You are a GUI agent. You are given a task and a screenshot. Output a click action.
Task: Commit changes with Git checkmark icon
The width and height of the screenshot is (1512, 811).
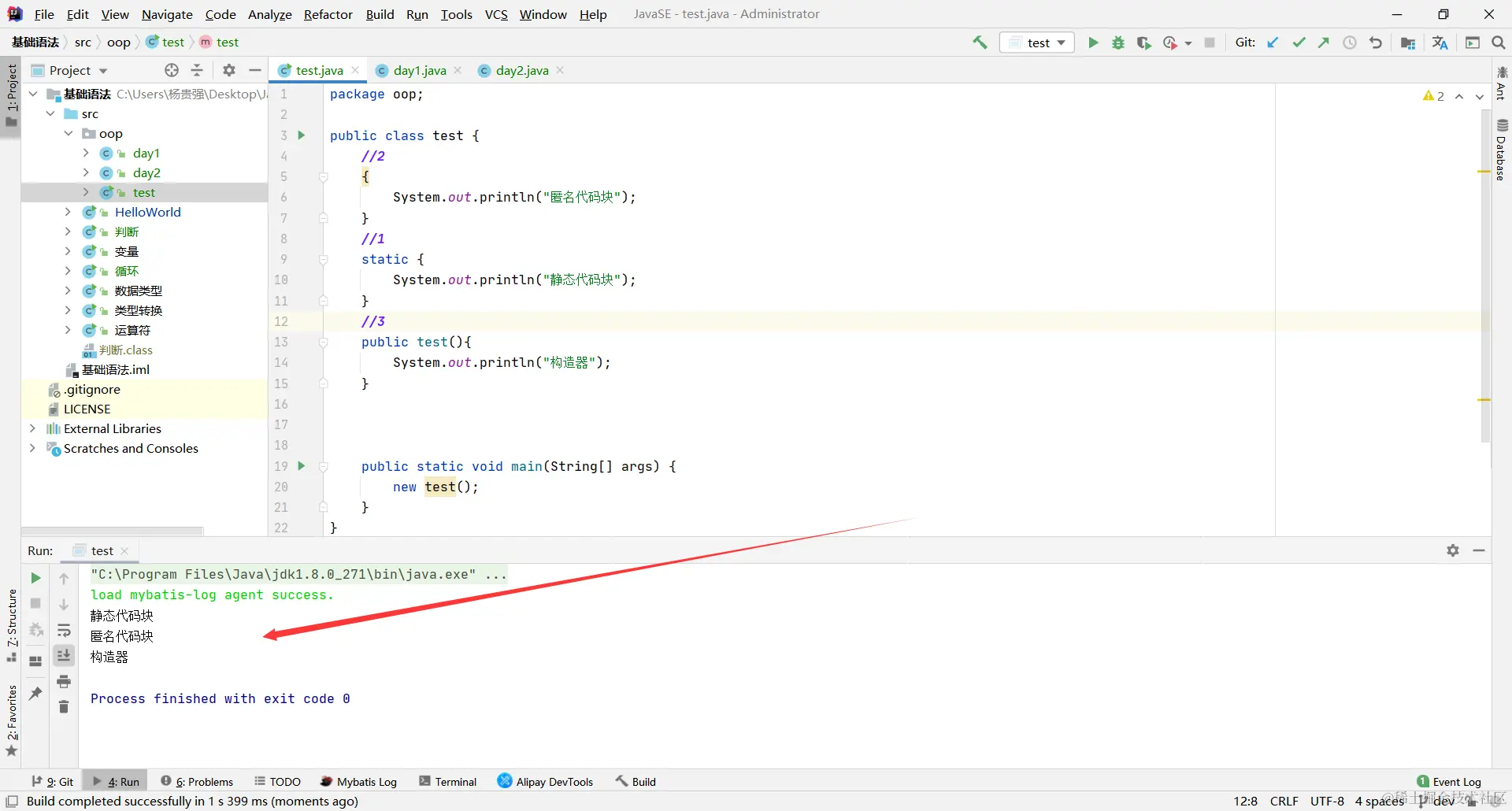tap(1299, 43)
